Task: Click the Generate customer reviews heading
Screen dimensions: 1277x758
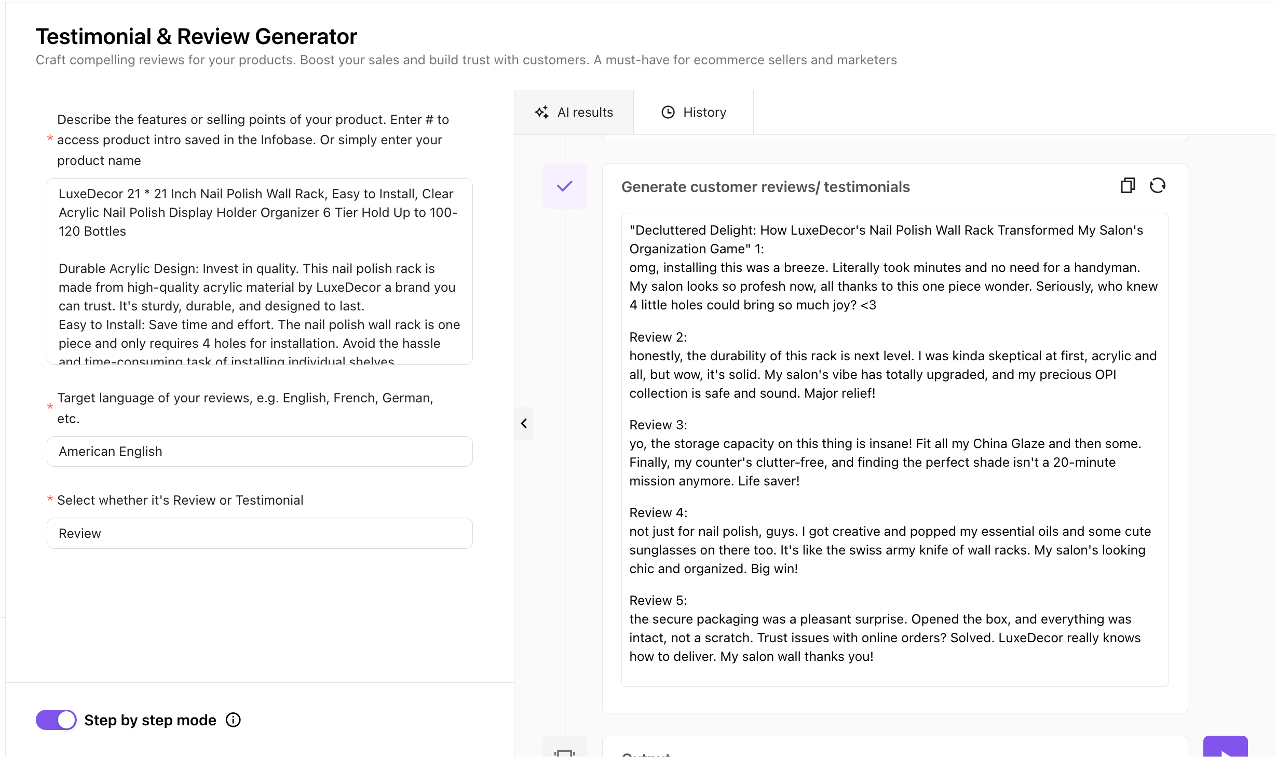Action: click(765, 186)
